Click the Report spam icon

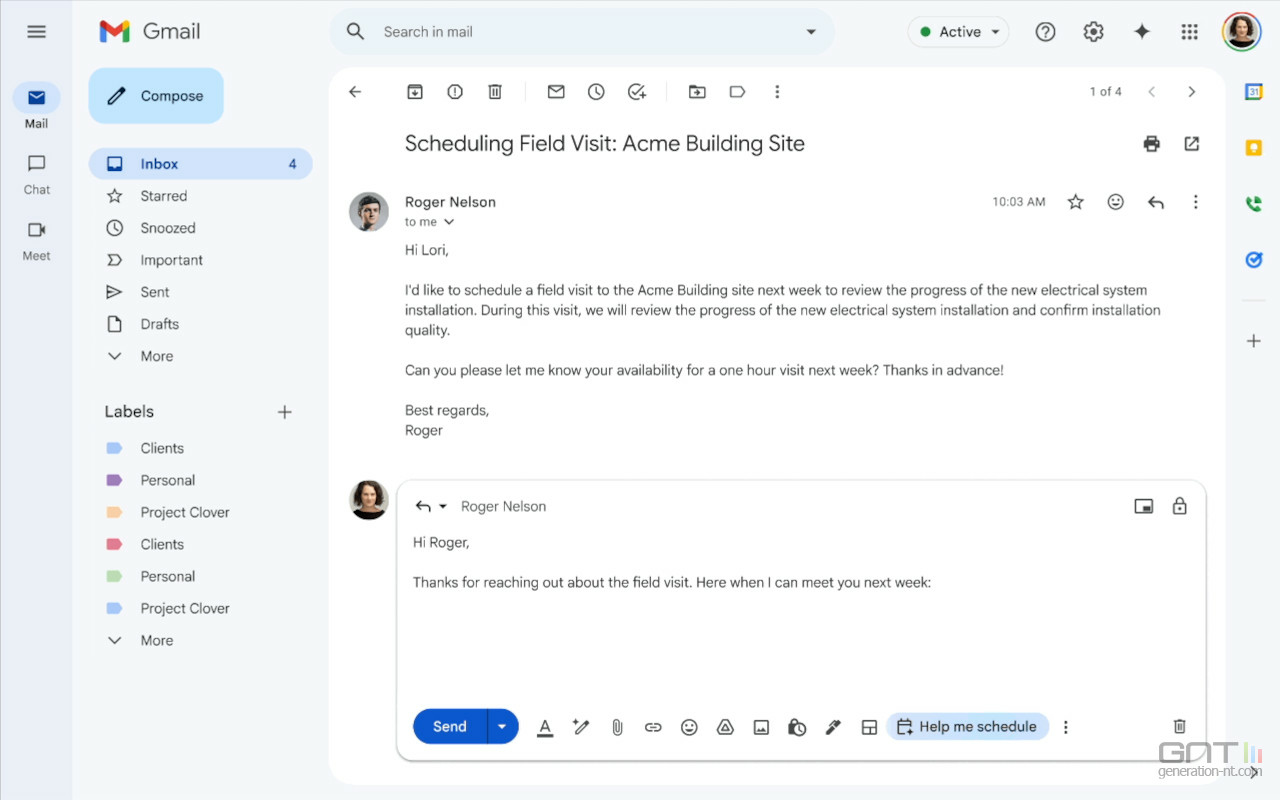click(x=455, y=92)
